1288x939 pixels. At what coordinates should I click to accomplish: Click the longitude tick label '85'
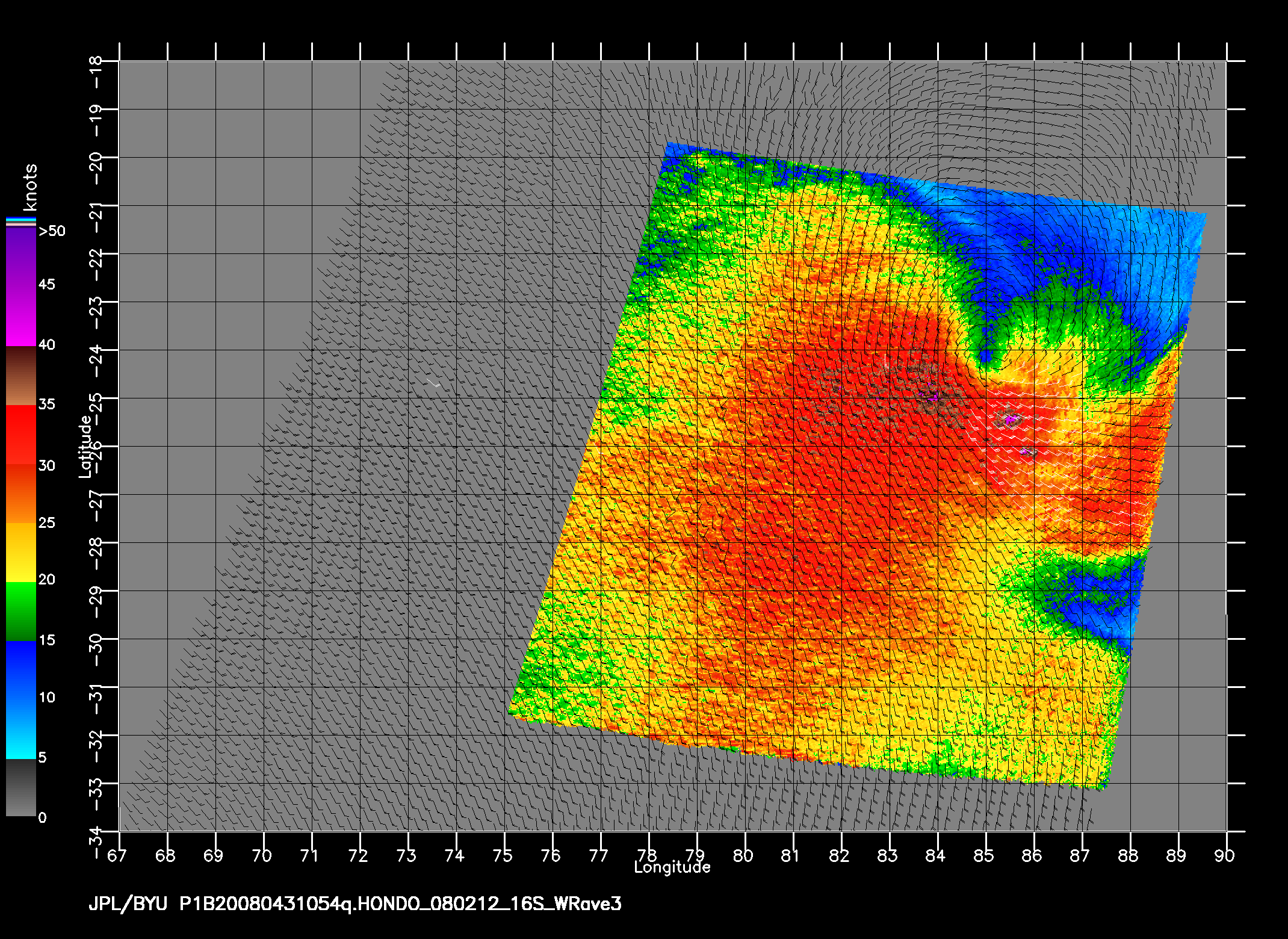[x=984, y=855]
